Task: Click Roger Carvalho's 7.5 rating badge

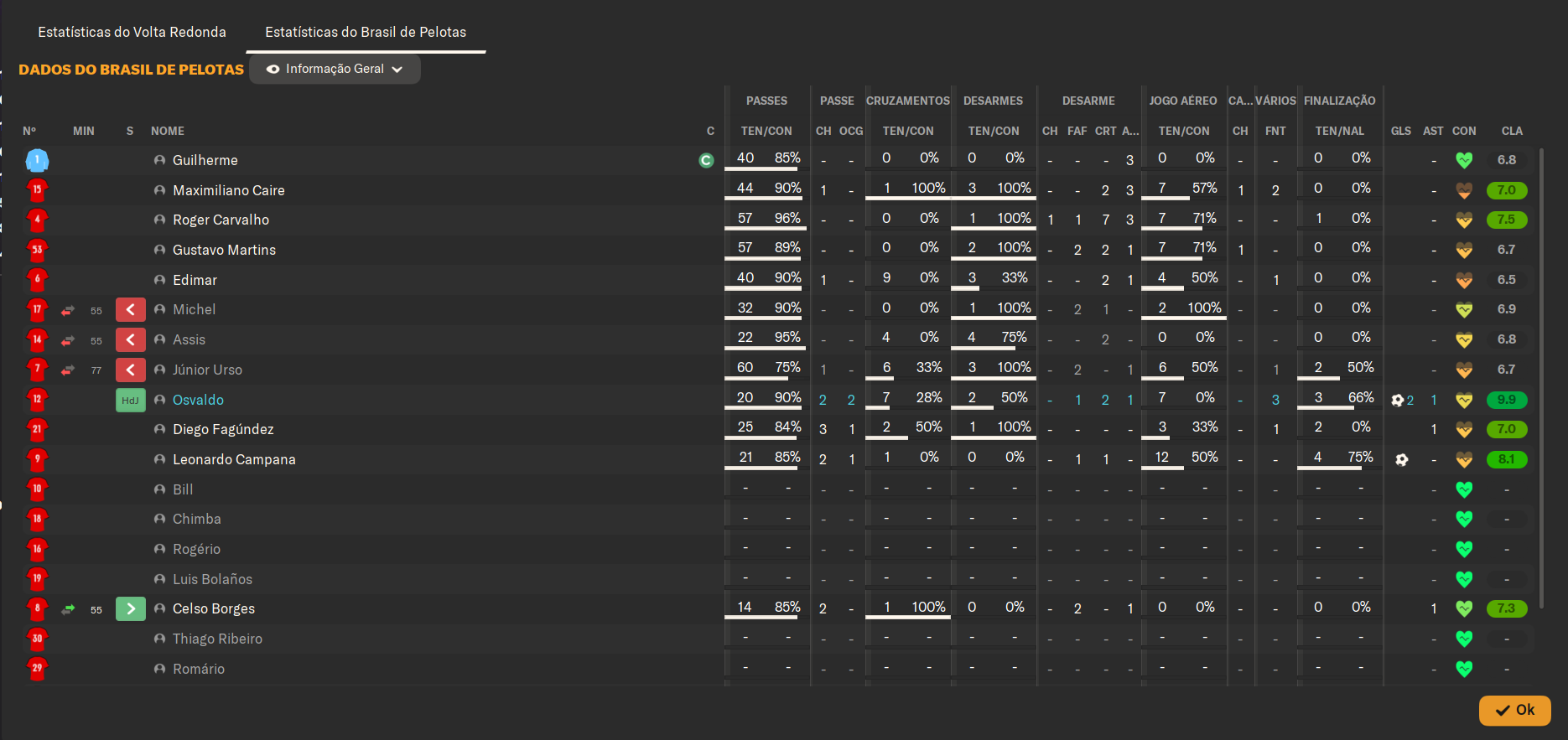Action: pyautogui.click(x=1507, y=220)
